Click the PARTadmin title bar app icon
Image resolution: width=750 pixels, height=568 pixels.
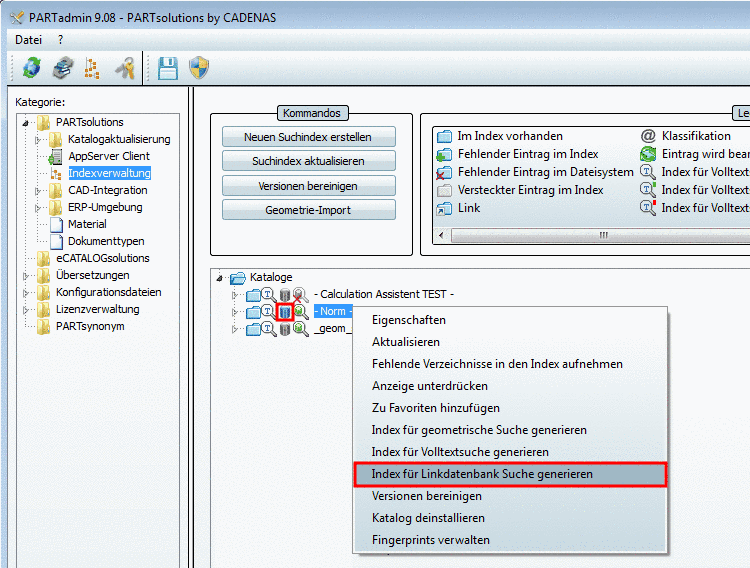(17, 18)
